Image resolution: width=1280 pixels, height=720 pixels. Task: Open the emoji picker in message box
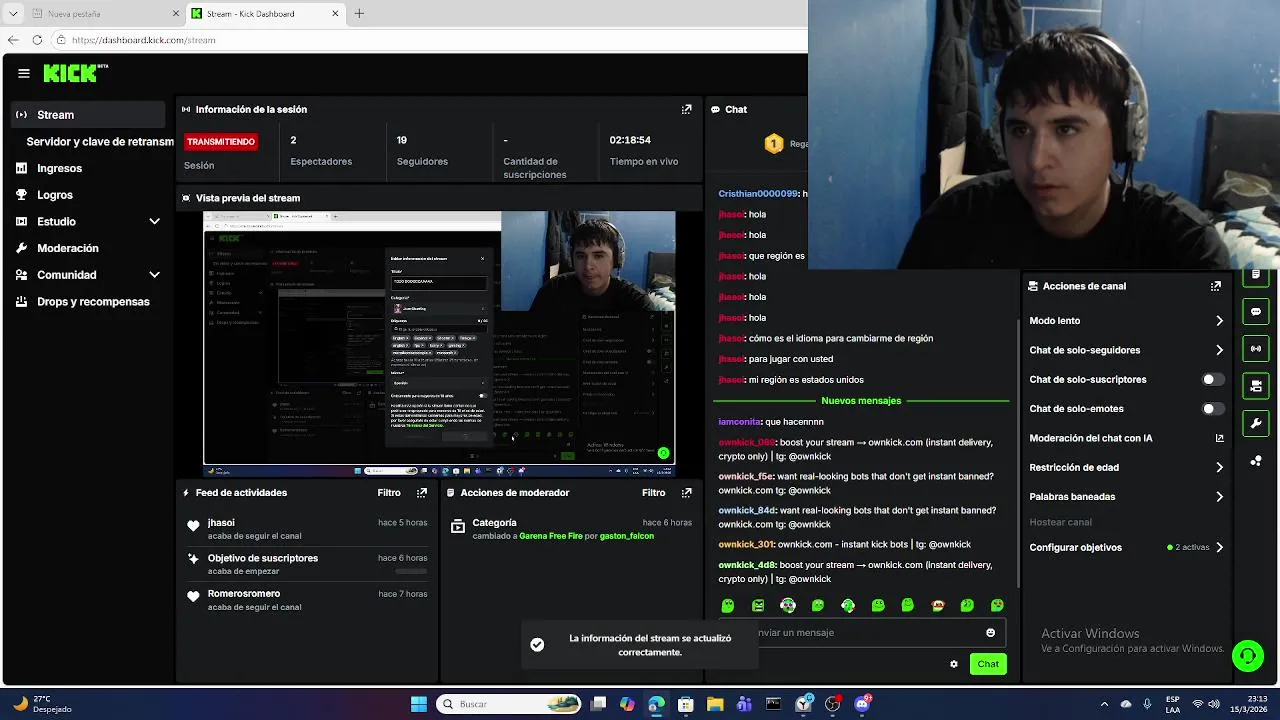click(991, 633)
